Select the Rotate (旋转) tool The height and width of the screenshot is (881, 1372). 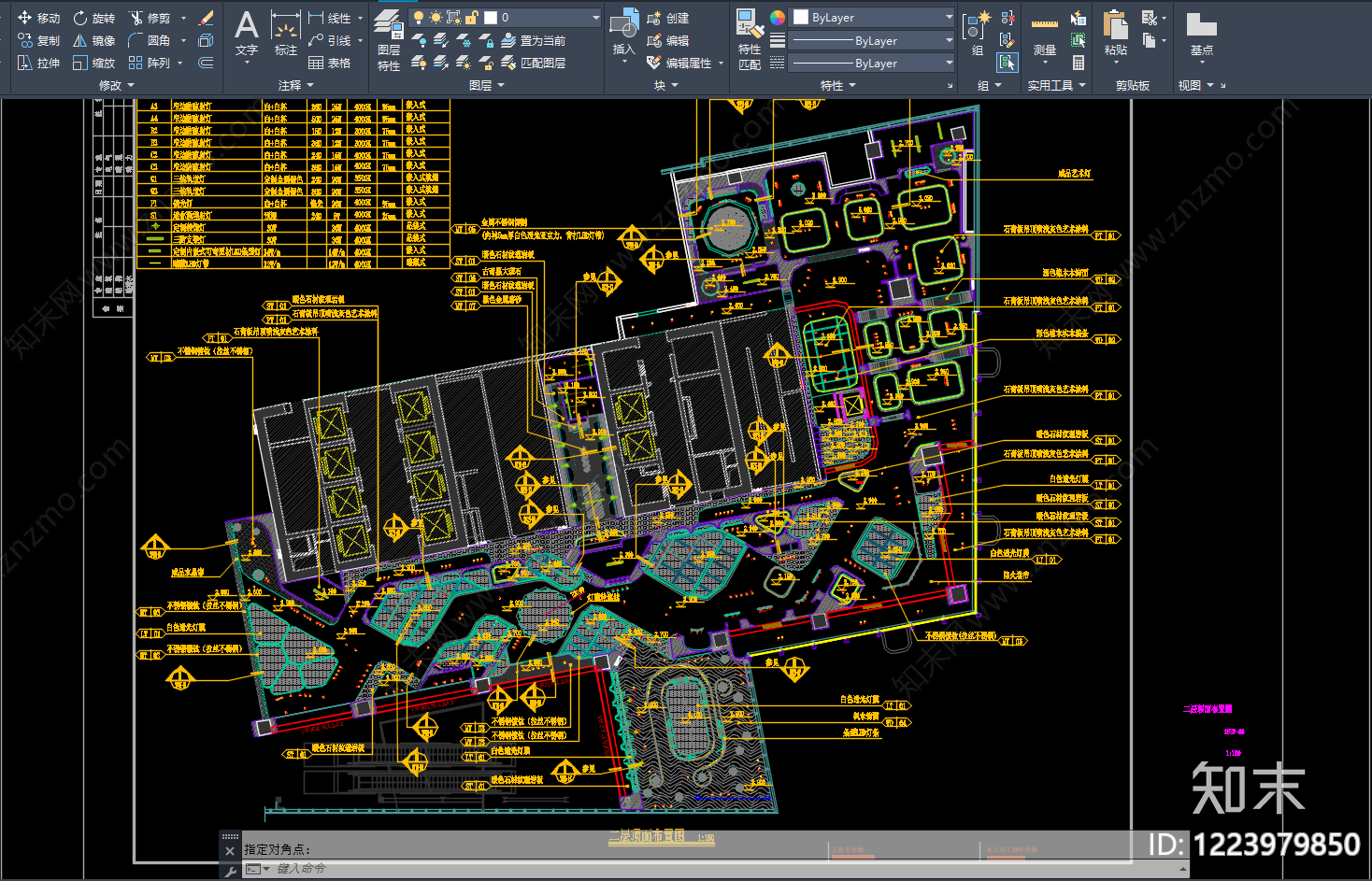coord(94,18)
